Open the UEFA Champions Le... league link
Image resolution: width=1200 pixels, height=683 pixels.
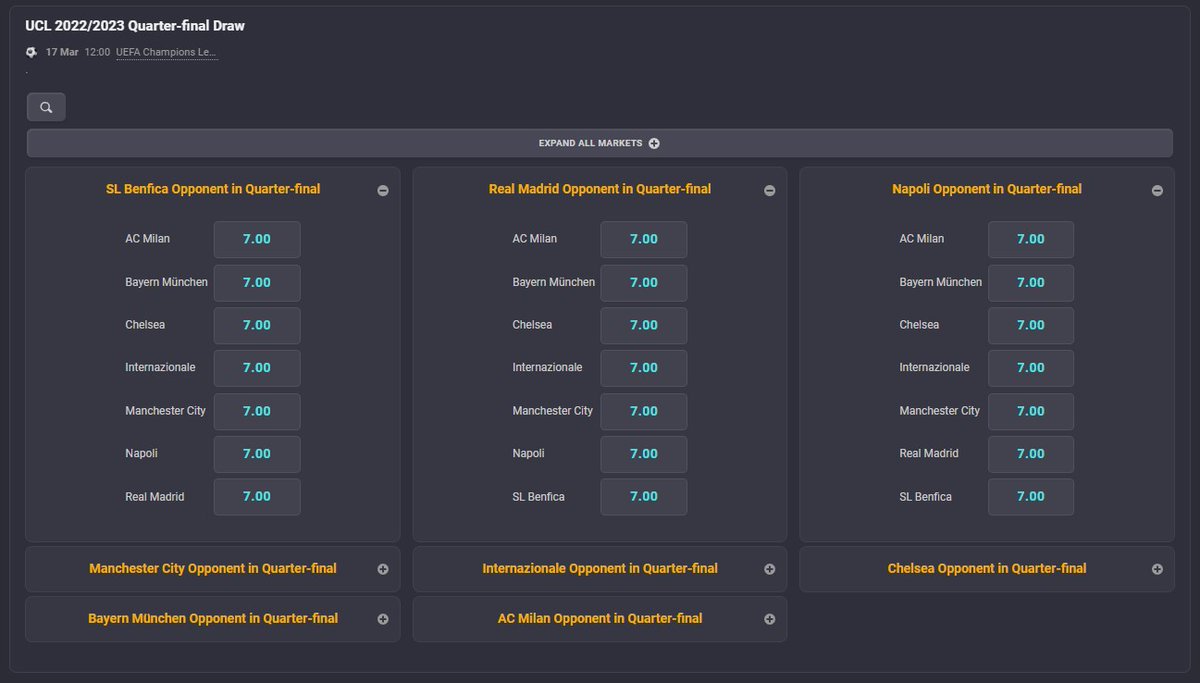tap(166, 52)
